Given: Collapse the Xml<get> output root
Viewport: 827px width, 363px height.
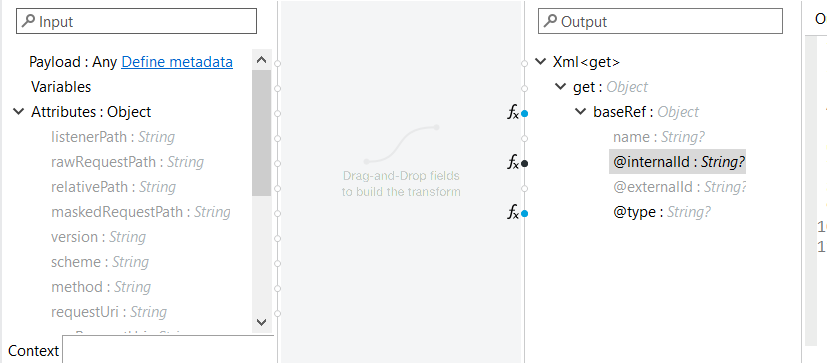Looking at the screenshot, I should [540, 61].
